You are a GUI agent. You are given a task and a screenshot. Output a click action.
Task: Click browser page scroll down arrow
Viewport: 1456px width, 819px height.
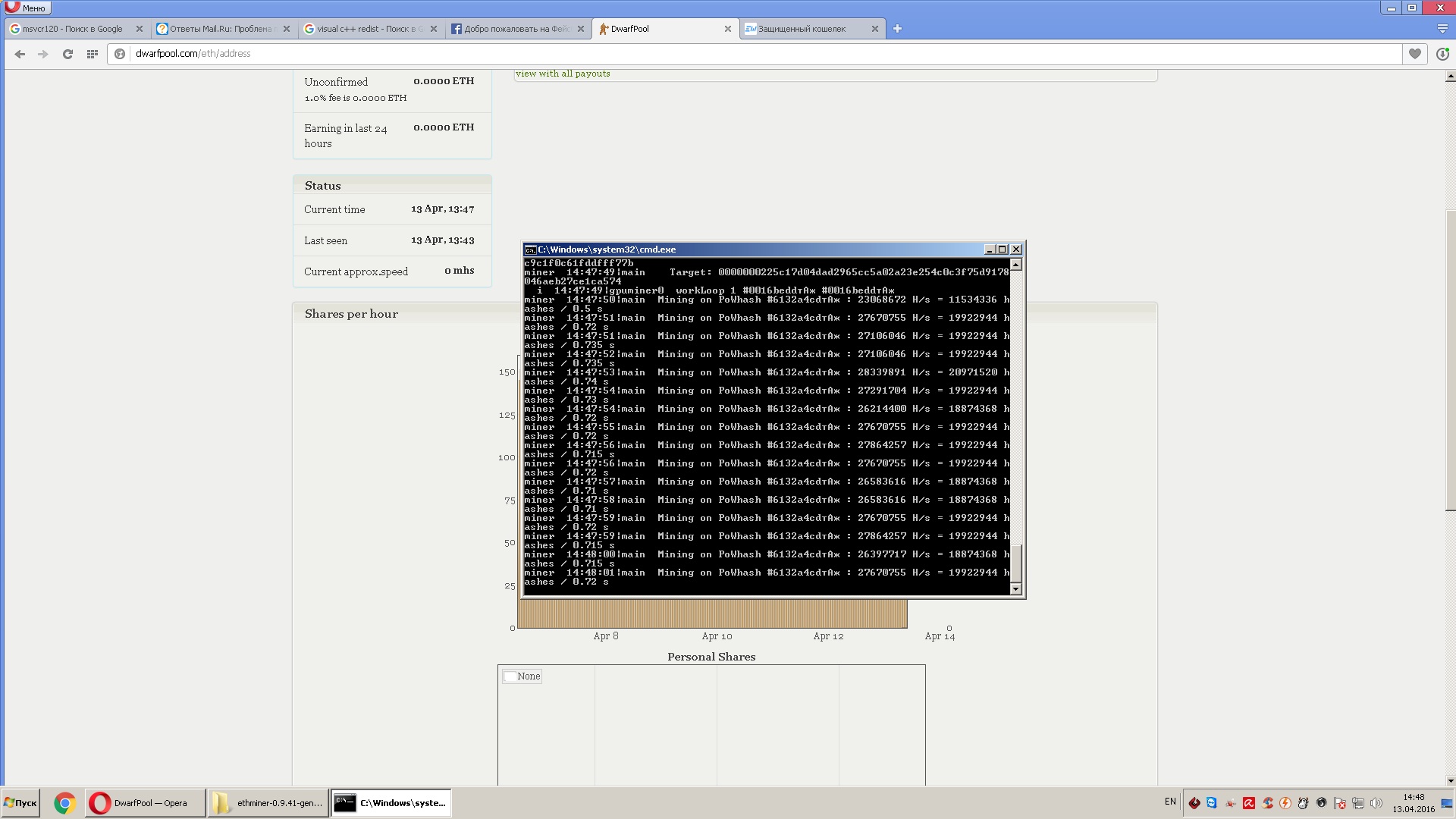pos(1450,780)
